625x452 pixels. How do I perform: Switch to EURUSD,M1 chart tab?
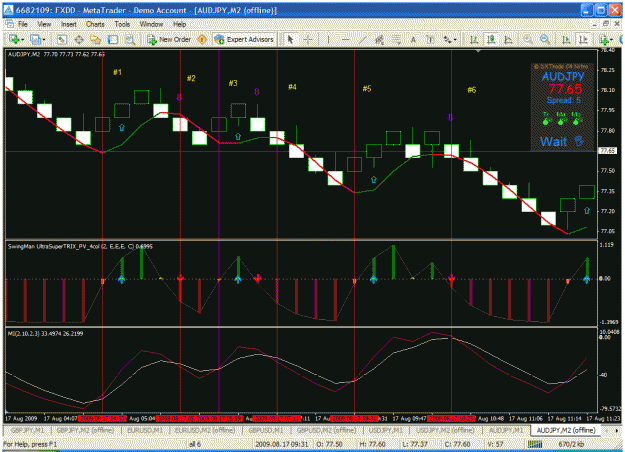[x=145, y=431]
